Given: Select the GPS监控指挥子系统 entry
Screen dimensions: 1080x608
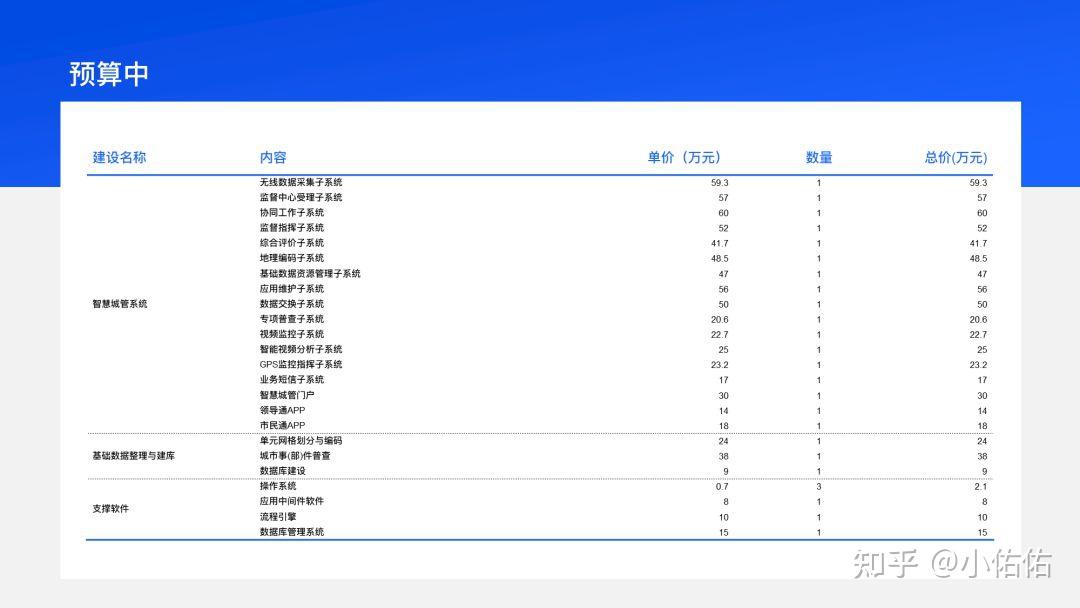Looking at the screenshot, I should pos(301,365).
